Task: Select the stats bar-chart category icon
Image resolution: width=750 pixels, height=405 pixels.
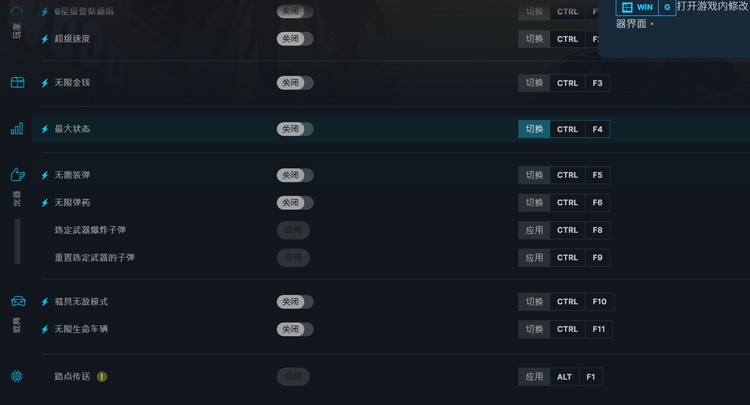Action: [x=17, y=129]
